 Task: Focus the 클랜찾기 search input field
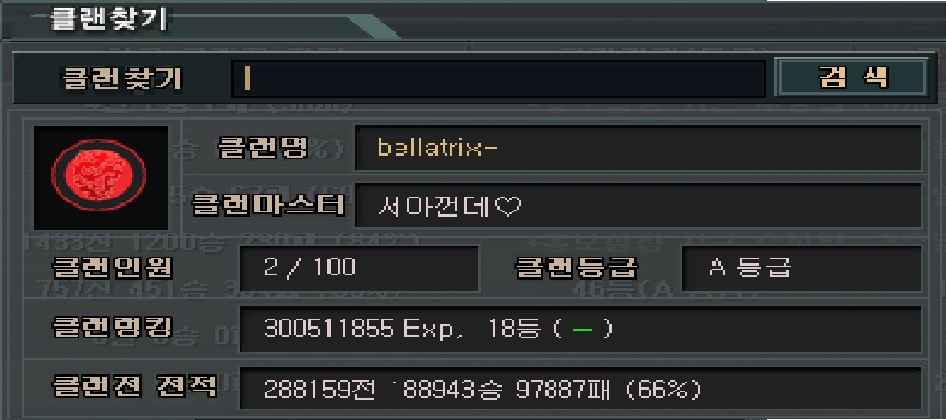pyautogui.click(x=499, y=78)
